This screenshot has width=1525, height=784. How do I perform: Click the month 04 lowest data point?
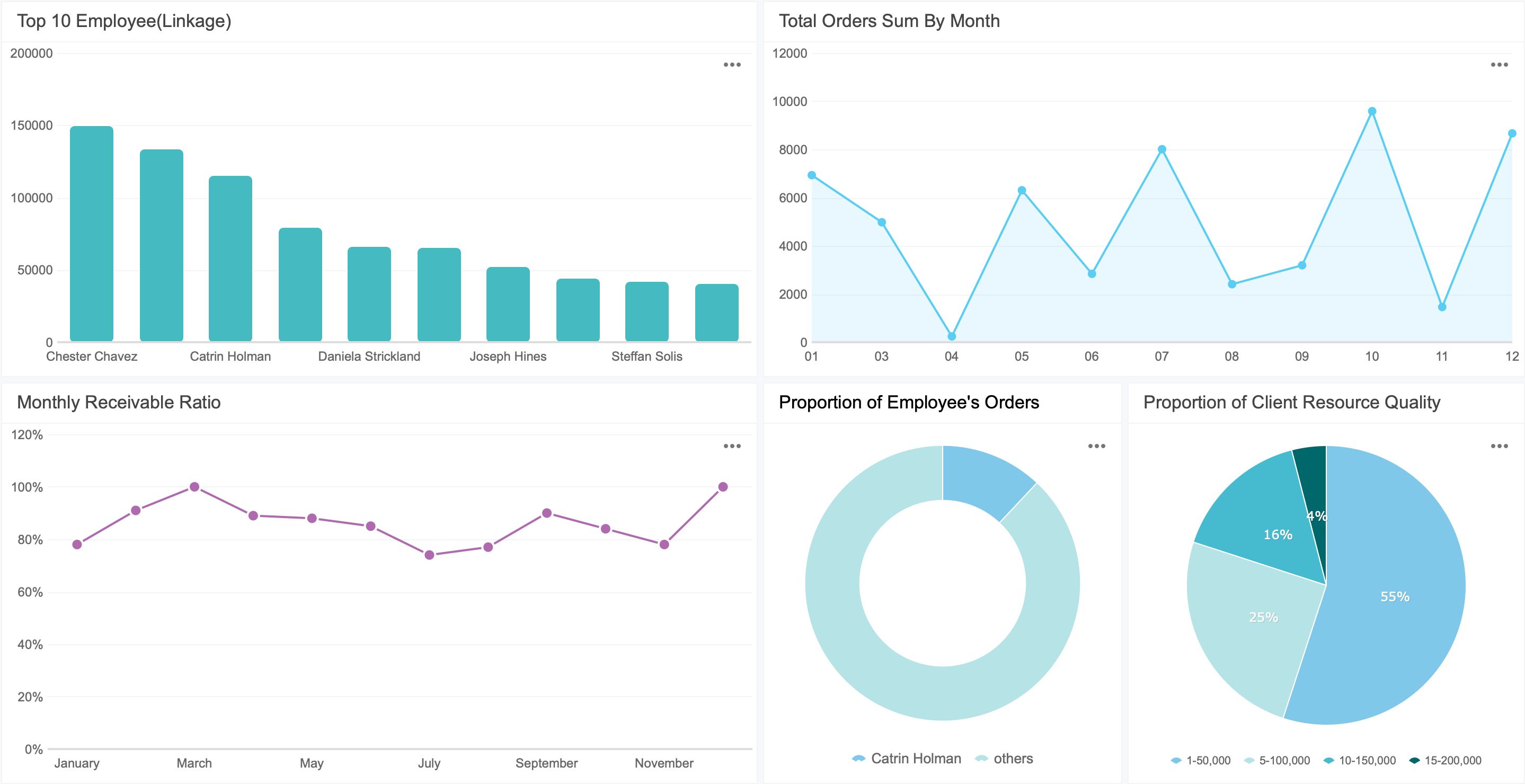click(951, 336)
